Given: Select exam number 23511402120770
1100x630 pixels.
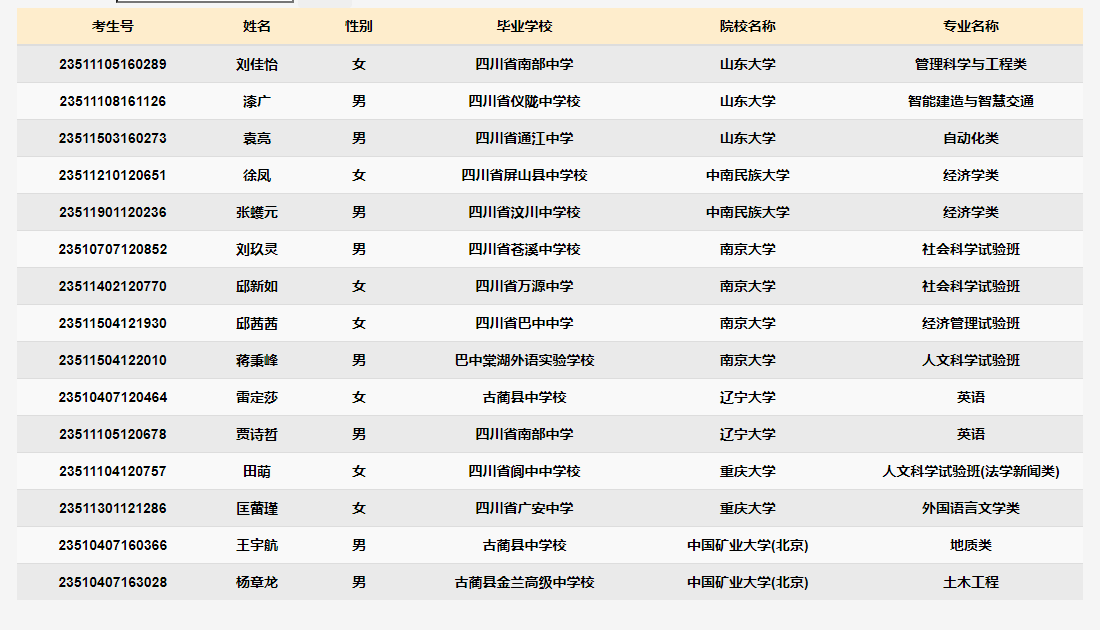Looking at the screenshot, I should tap(113, 287).
